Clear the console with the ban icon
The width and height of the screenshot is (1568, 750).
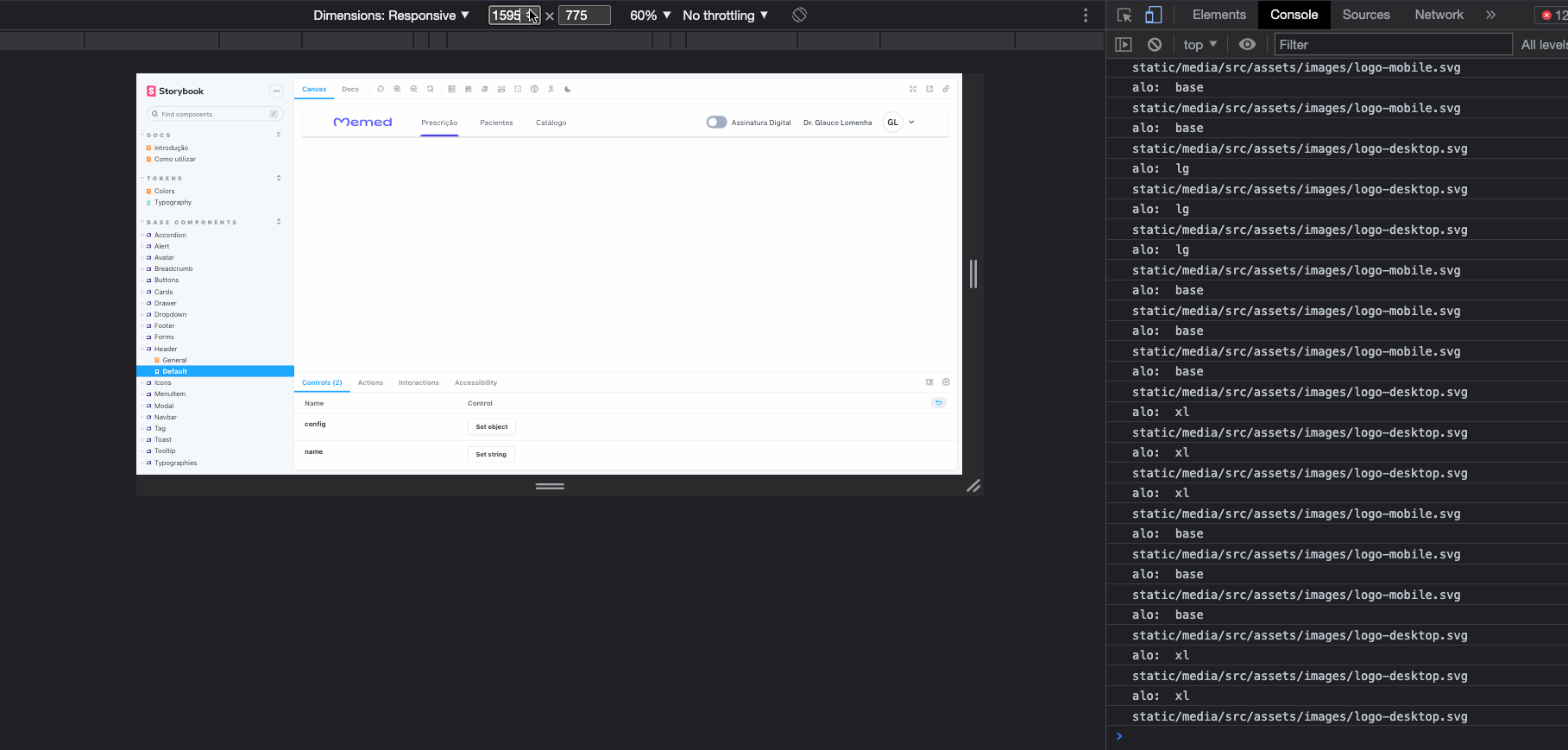pyautogui.click(x=1155, y=45)
